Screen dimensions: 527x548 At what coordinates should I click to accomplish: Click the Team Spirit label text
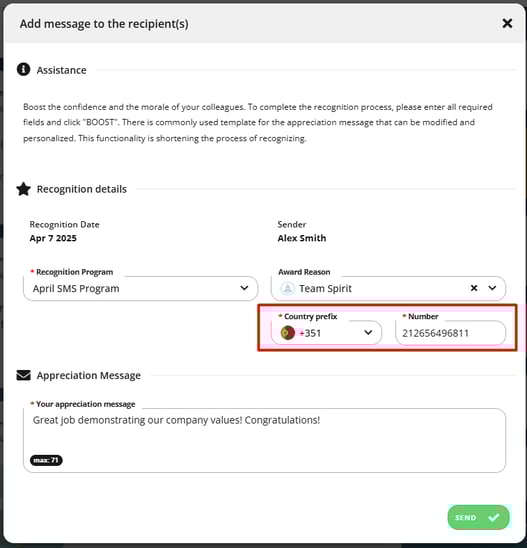click(x=325, y=289)
